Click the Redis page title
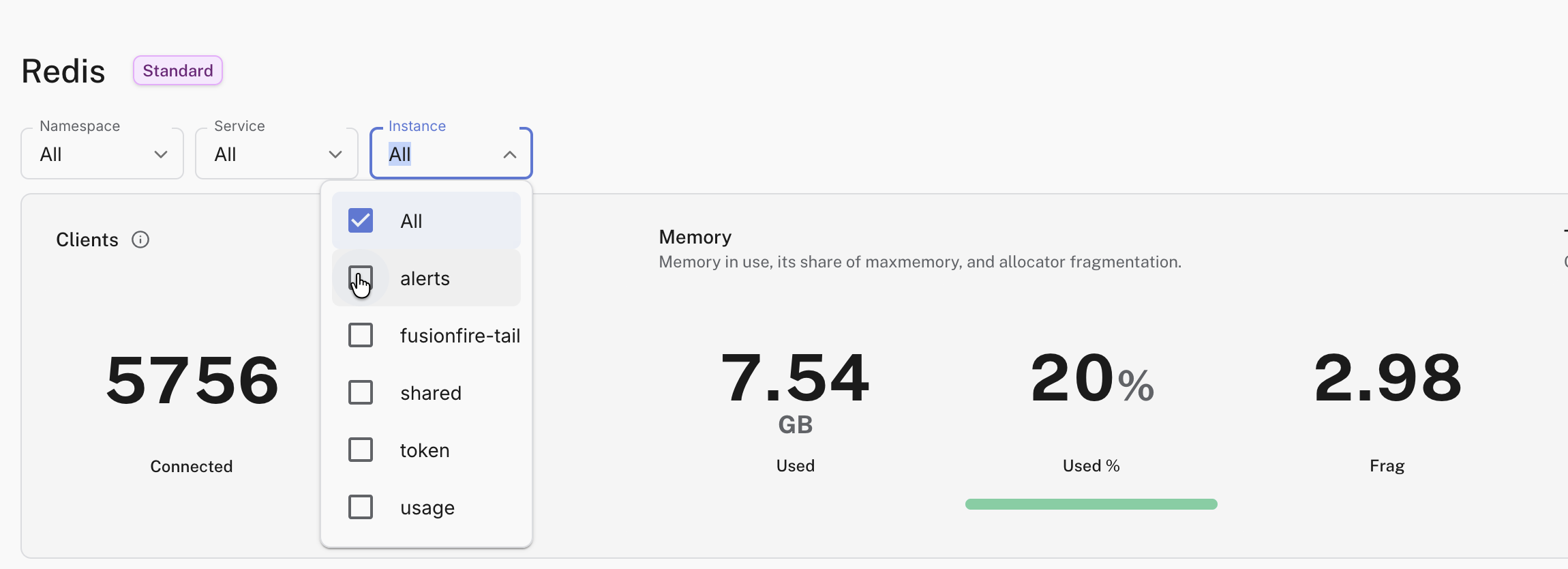The image size is (1568, 569). (63, 71)
